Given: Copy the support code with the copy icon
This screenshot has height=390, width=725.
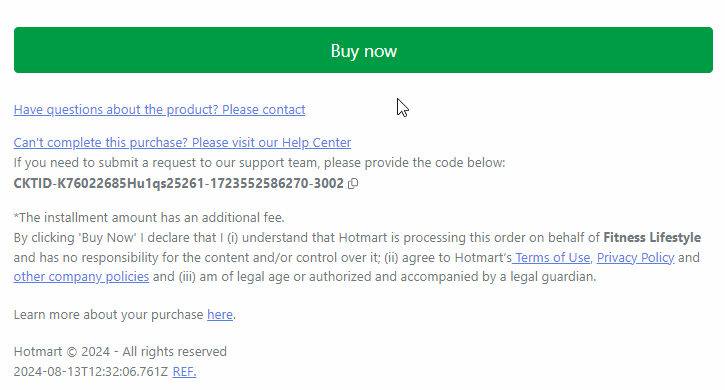Looking at the screenshot, I should tap(353, 184).
